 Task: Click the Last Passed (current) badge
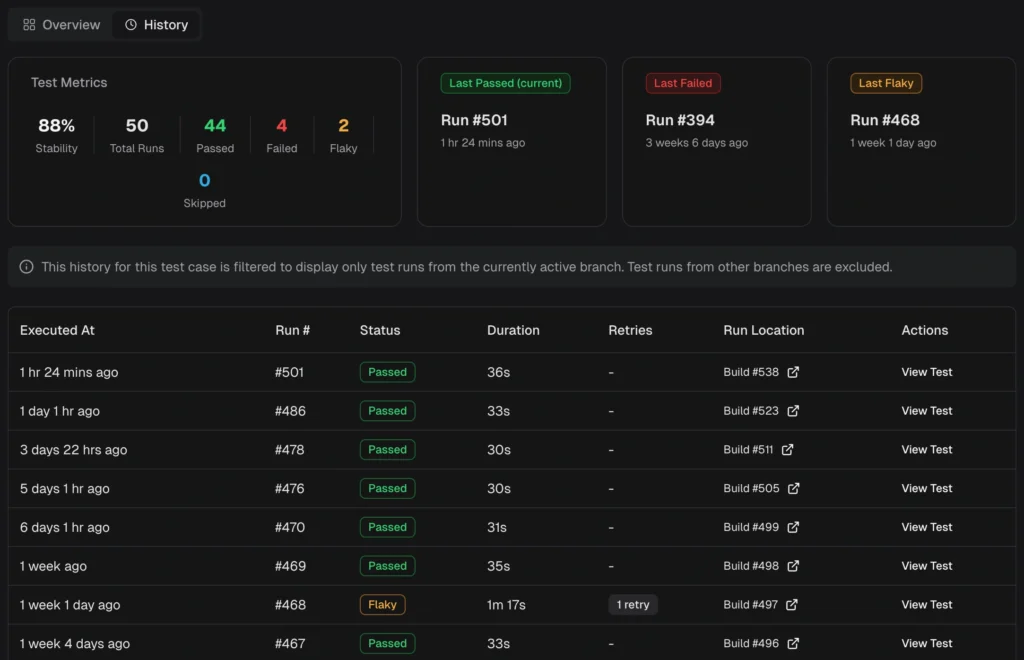click(x=505, y=83)
